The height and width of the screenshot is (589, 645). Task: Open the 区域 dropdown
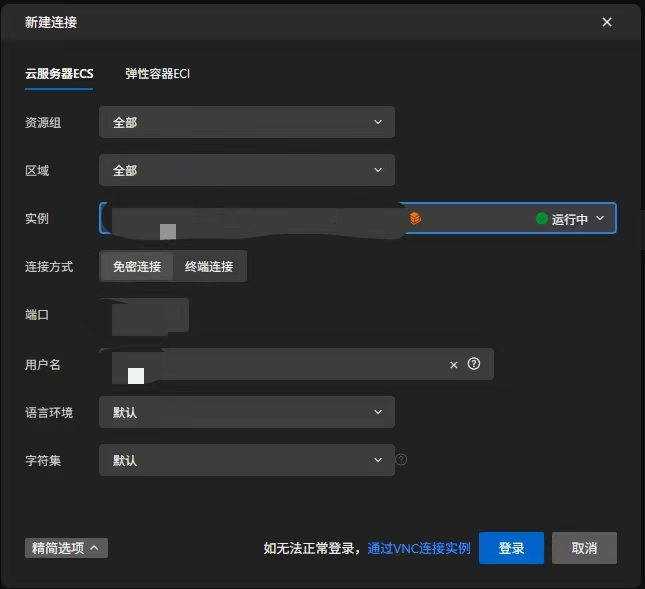pyautogui.click(x=246, y=170)
